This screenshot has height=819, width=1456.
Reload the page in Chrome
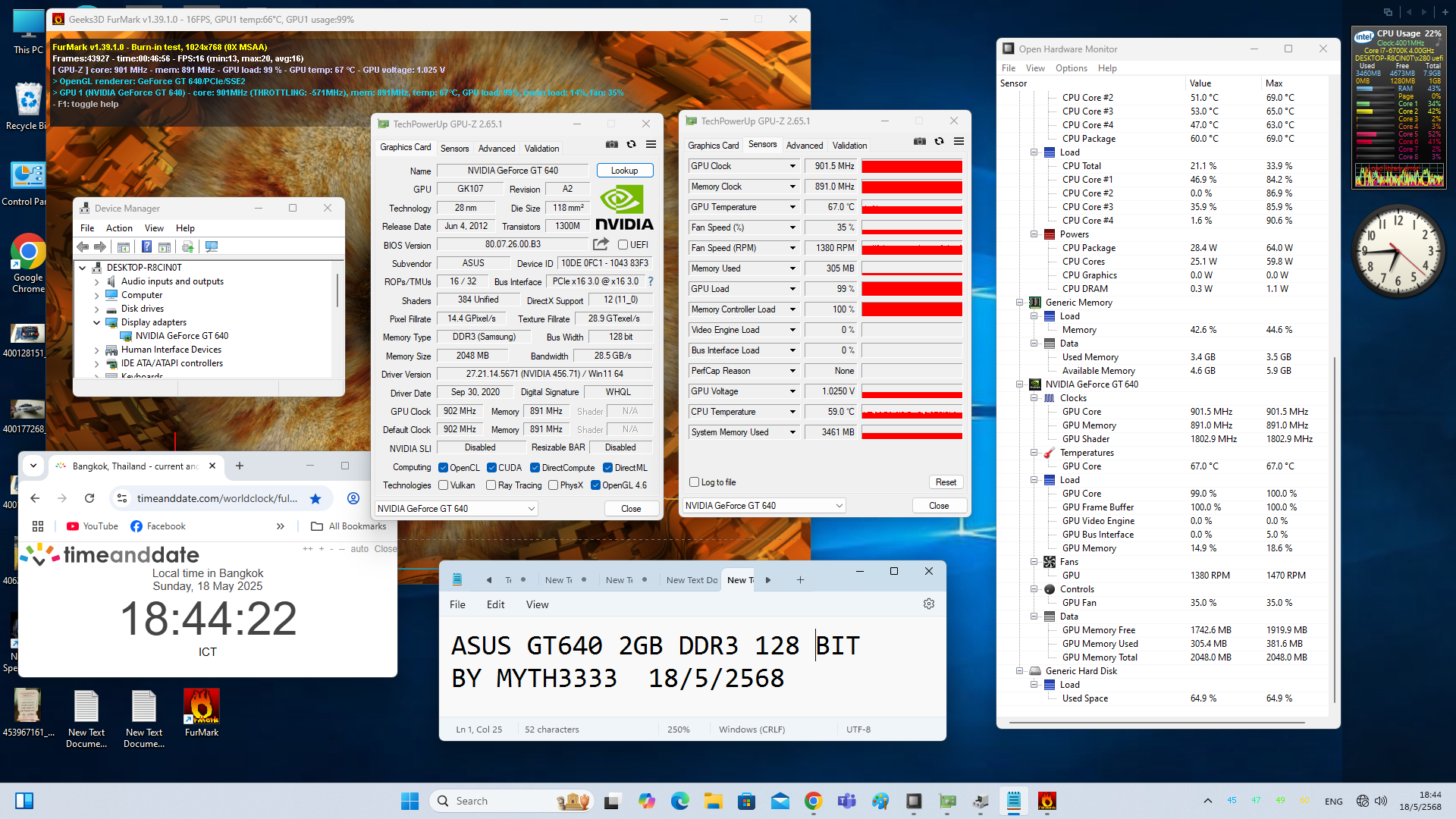89,498
